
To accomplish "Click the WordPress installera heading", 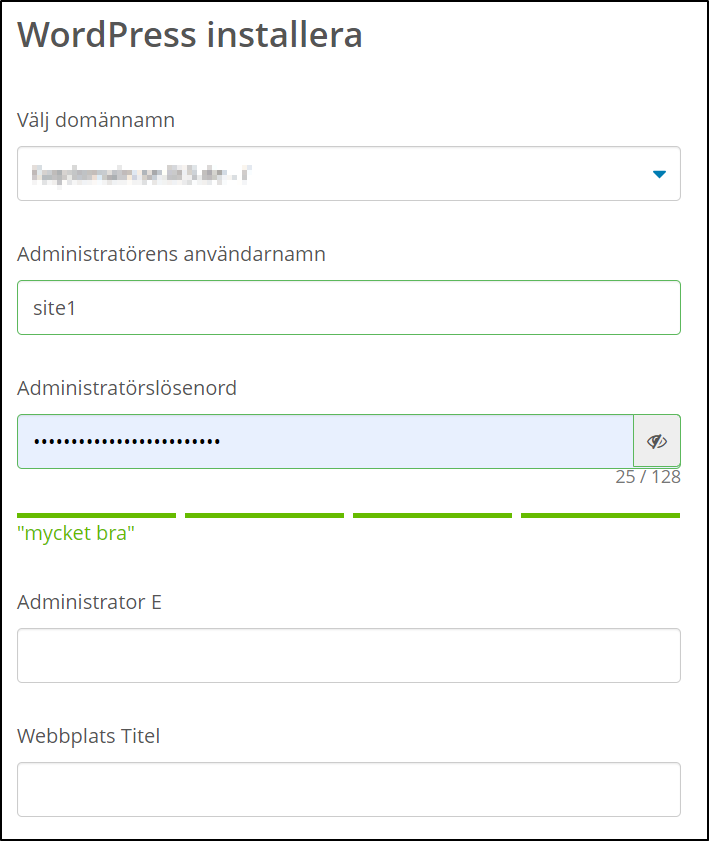I will coord(190,36).
